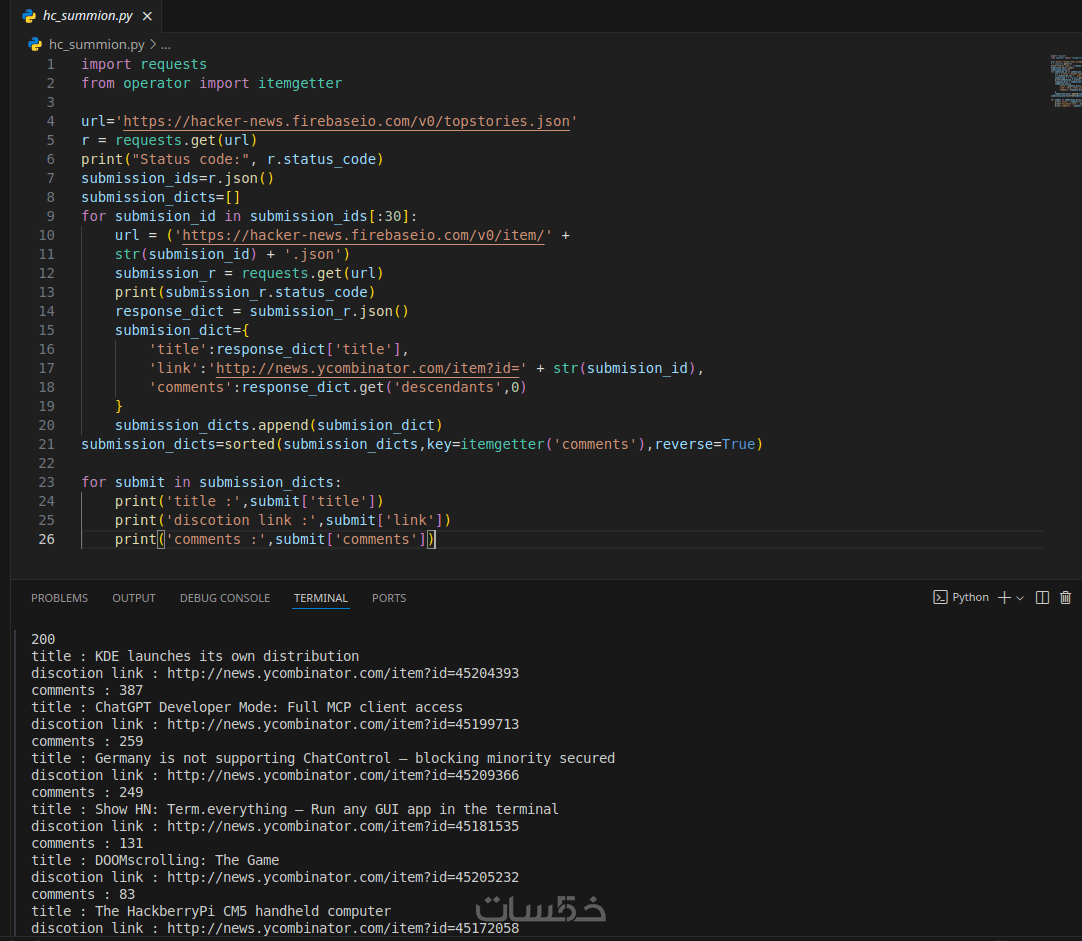
Task: Switch to the OUTPUT panel tab
Action: 134,598
